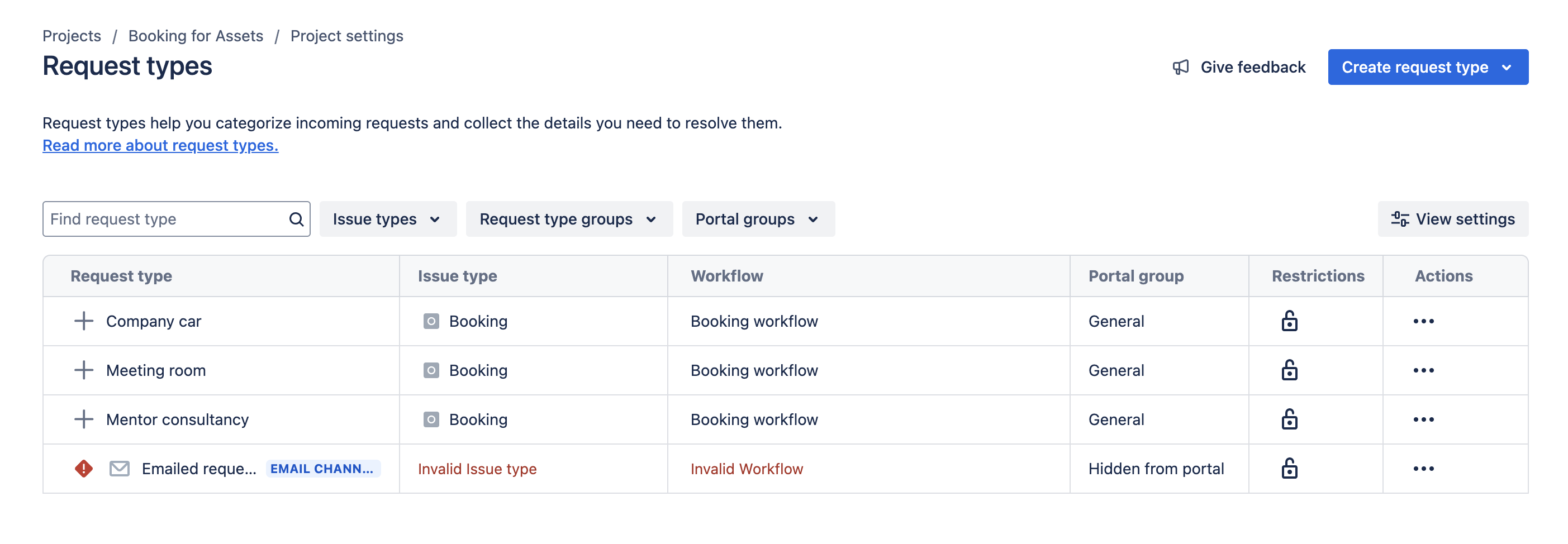Open the Company car request type

coord(153,321)
